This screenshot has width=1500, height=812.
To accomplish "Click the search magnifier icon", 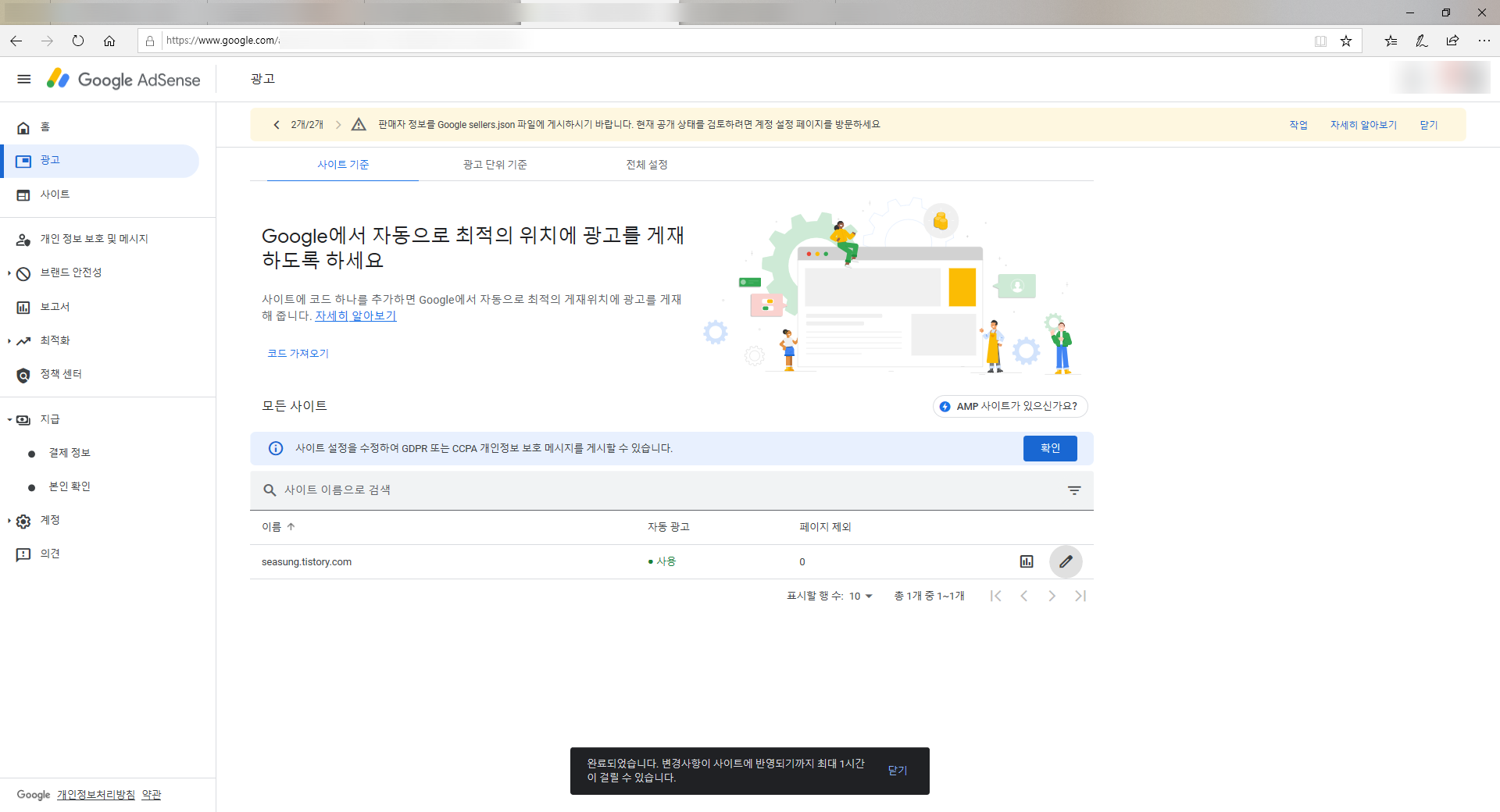I will point(270,490).
